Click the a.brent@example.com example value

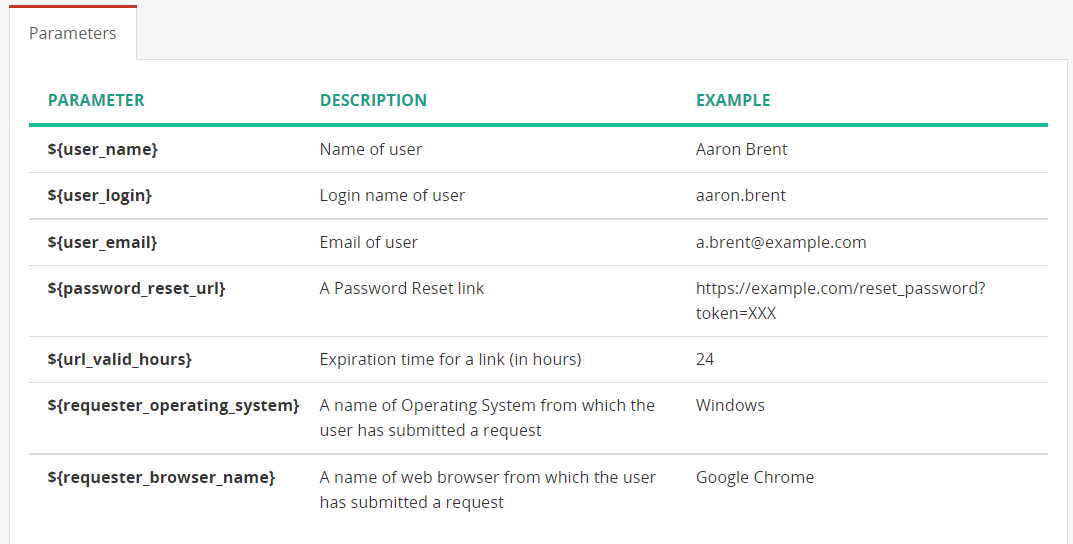pos(781,242)
